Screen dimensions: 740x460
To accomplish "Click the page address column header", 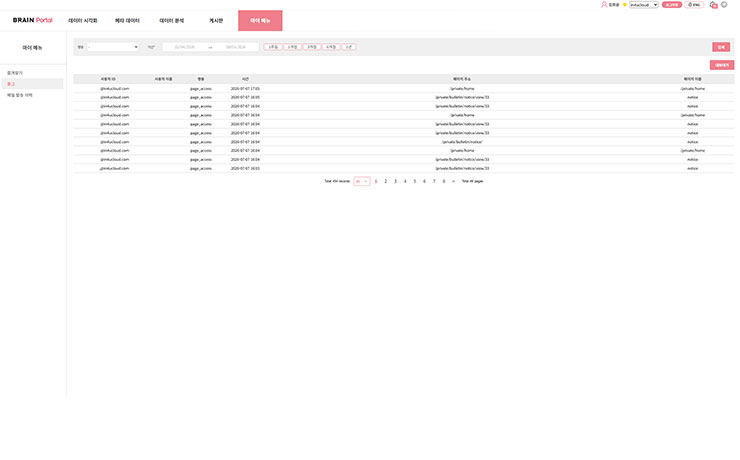I will click(x=462, y=79).
